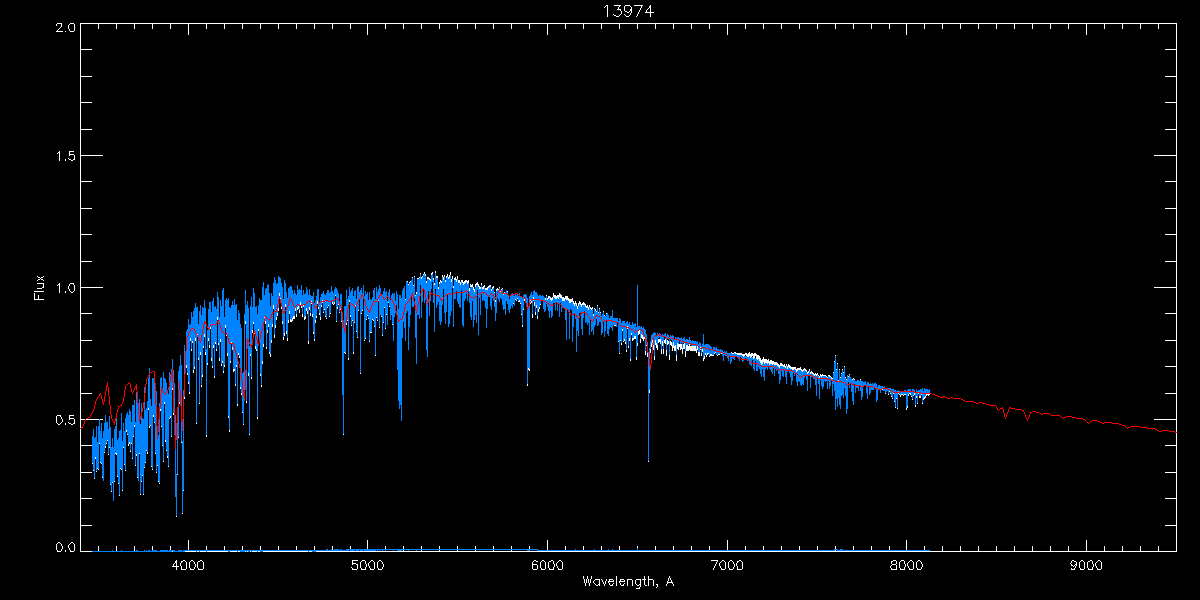The height and width of the screenshot is (600, 1200).
Task: Click the Flux y-axis label
Action: pyautogui.click(x=40, y=288)
